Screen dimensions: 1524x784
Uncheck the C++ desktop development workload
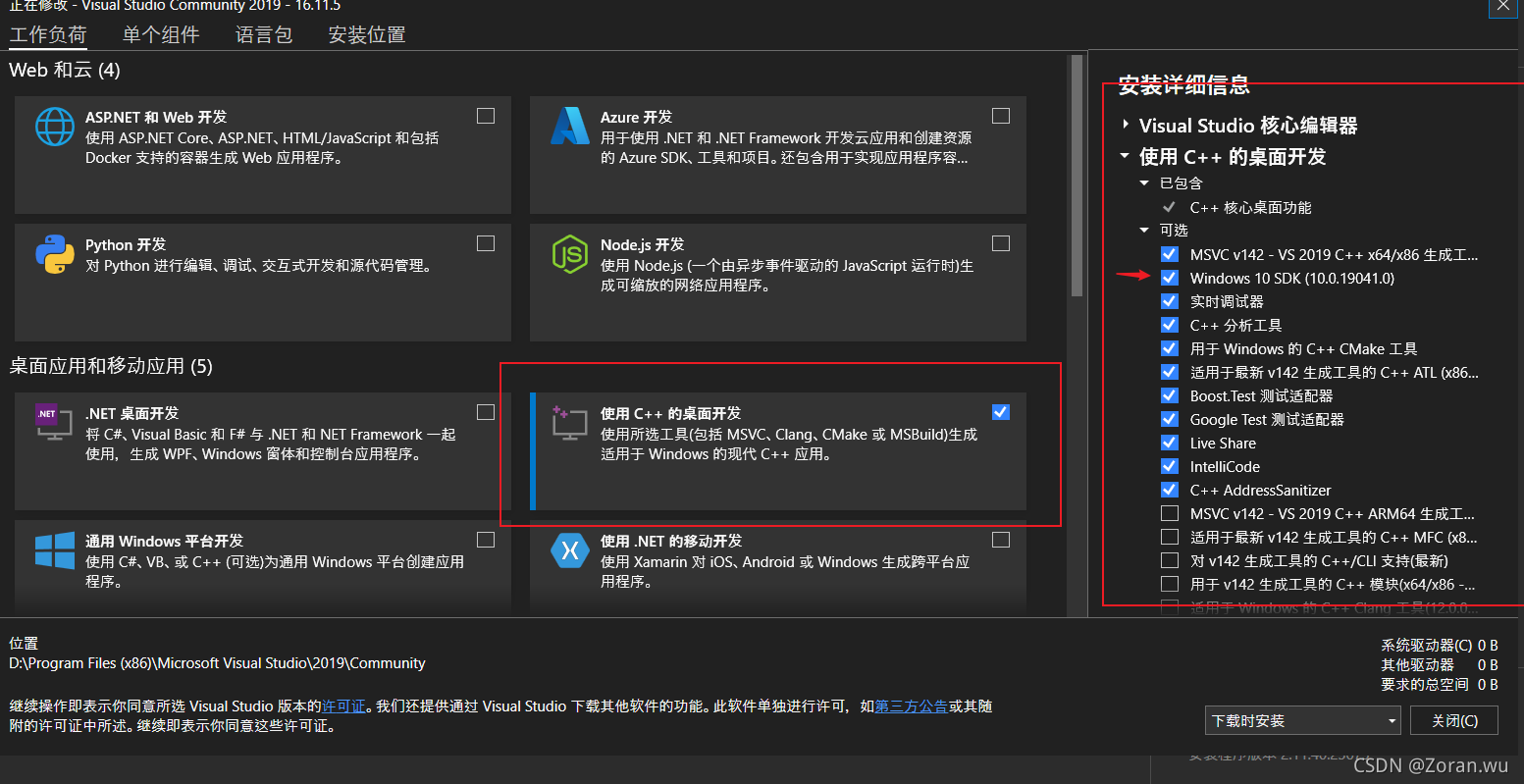(1001, 412)
